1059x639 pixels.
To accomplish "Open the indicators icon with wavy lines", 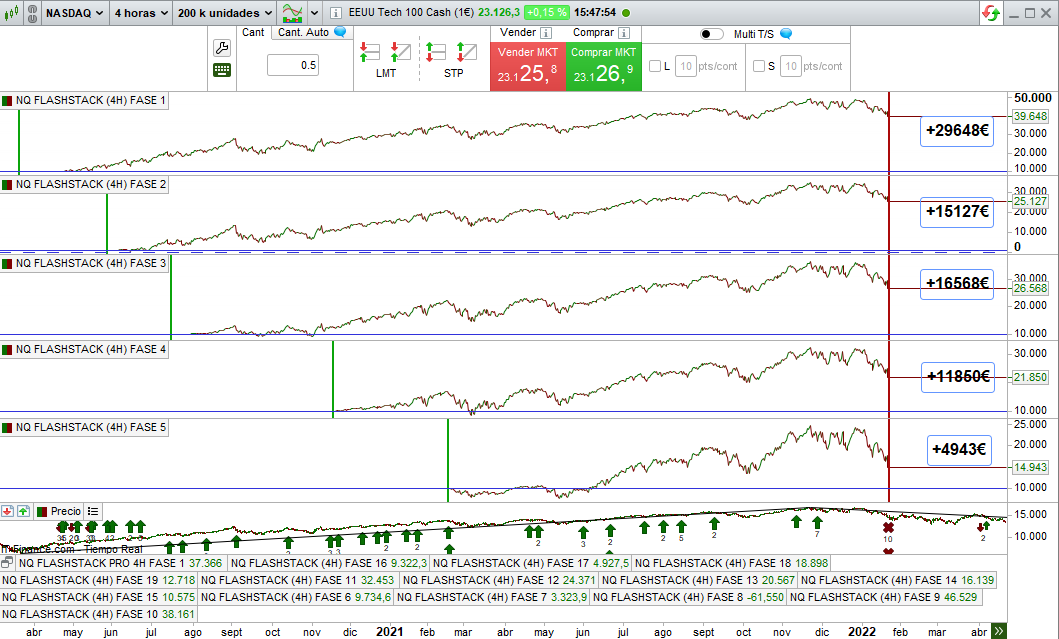I will pyautogui.click(x=293, y=13).
